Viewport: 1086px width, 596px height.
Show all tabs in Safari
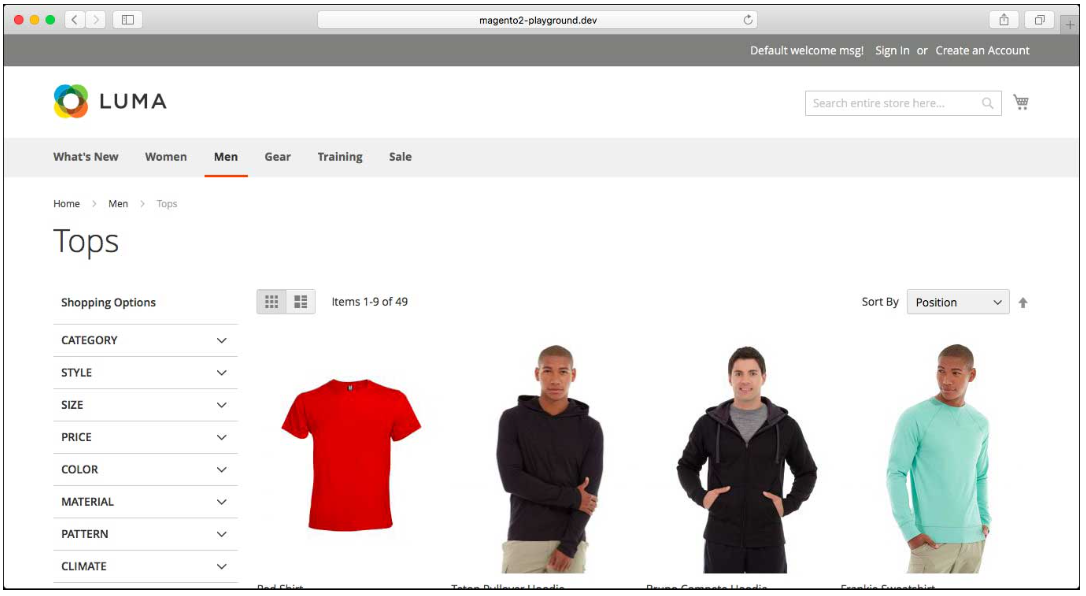click(x=1039, y=20)
